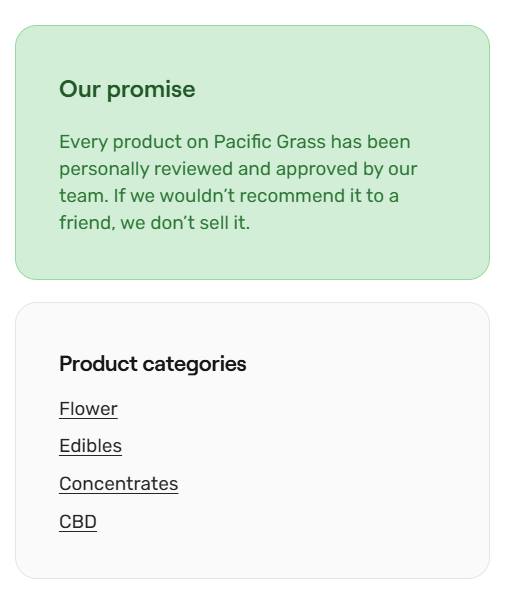The height and width of the screenshot is (595, 512).
Task: Click the word 'approved' in the promise paragraph
Action: 317,170
